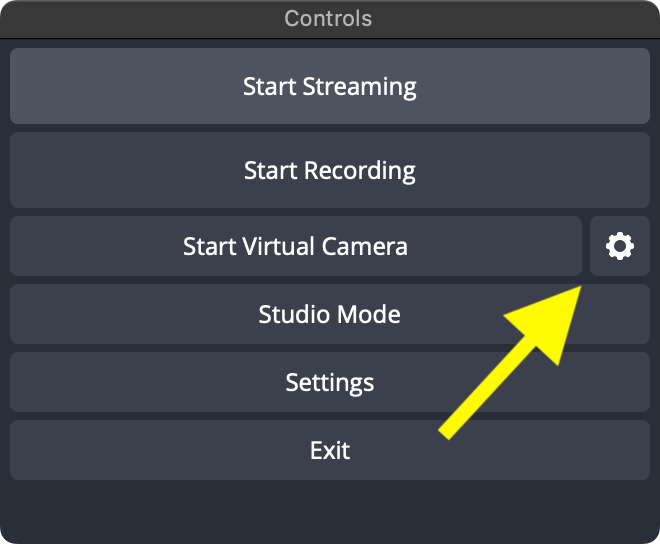This screenshot has width=660, height=544.
Task: Choose Settings from the Controls panel
Action: click(x=330, y=382)
